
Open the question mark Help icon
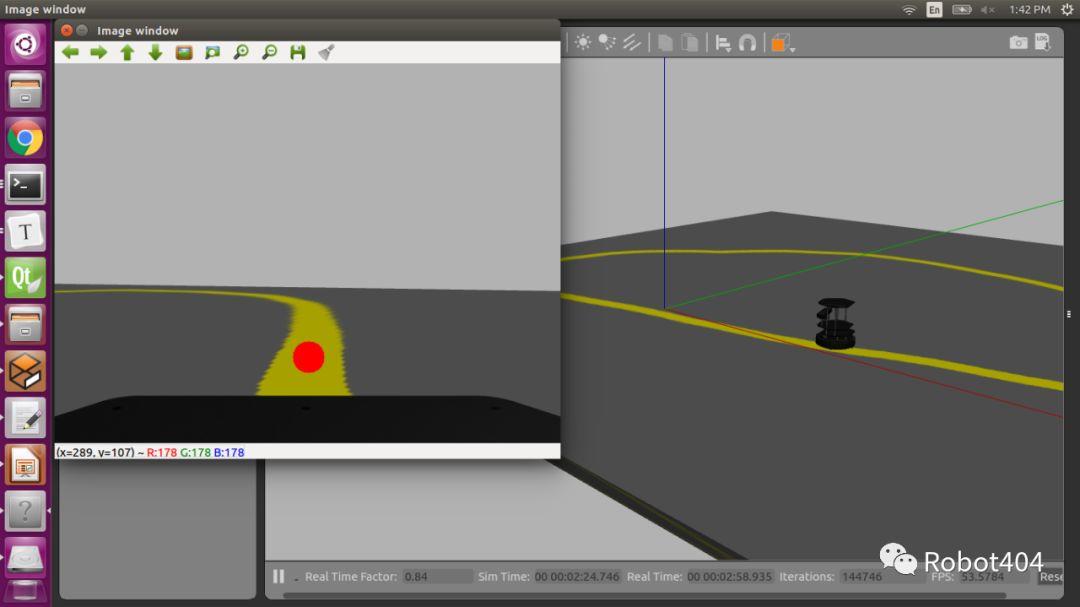tap(25, 511)
